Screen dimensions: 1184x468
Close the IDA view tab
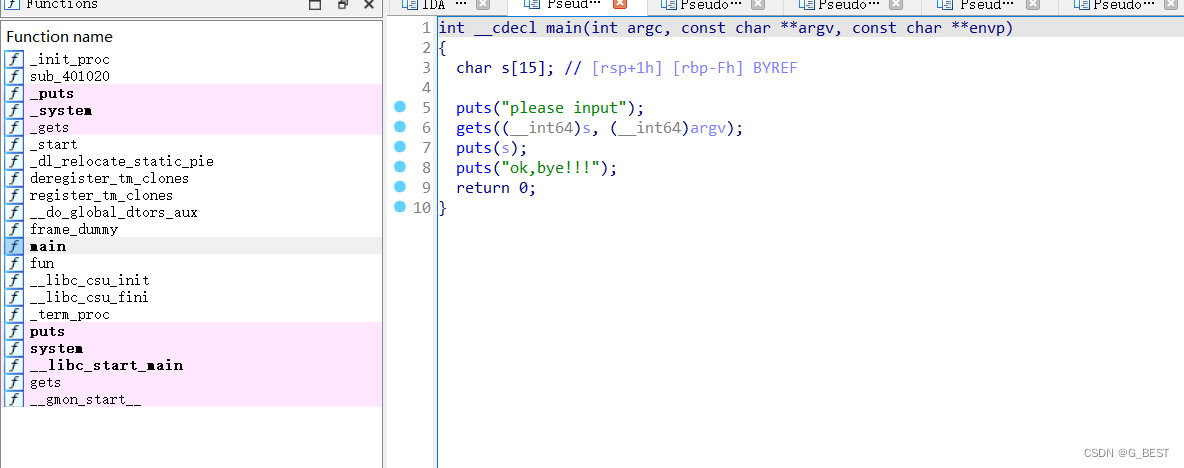483,5
